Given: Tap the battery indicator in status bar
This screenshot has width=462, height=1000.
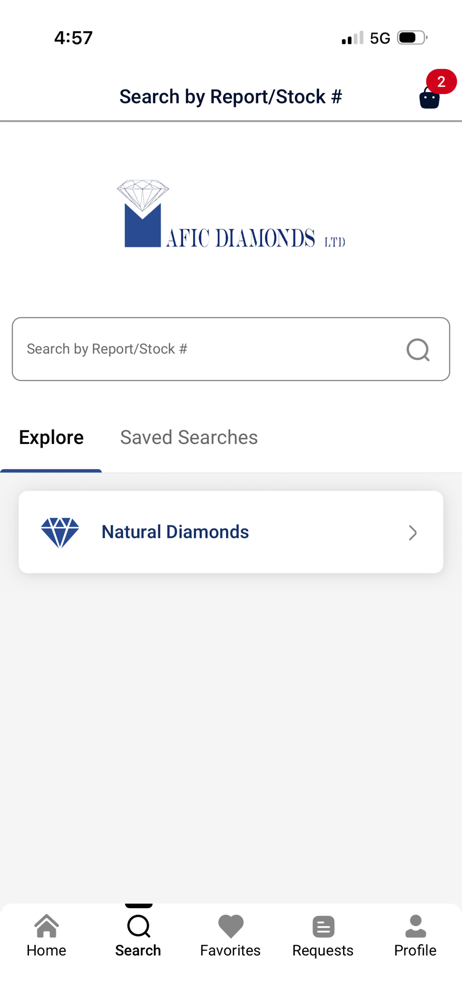Looking at the screenshot, I should coord(412,38).
